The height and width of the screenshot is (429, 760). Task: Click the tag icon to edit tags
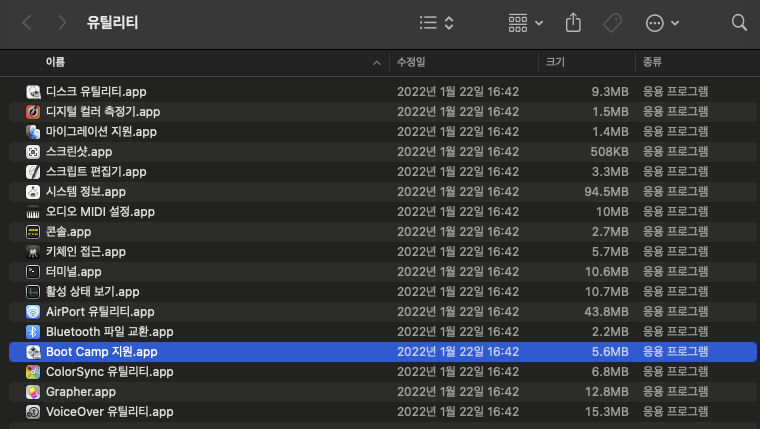(613, 23)
